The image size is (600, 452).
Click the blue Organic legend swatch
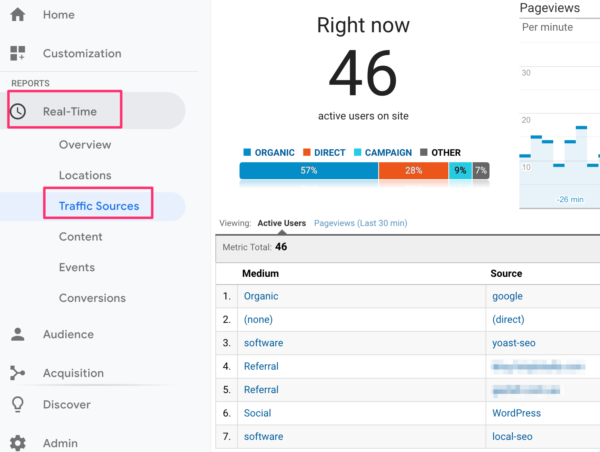247,152
